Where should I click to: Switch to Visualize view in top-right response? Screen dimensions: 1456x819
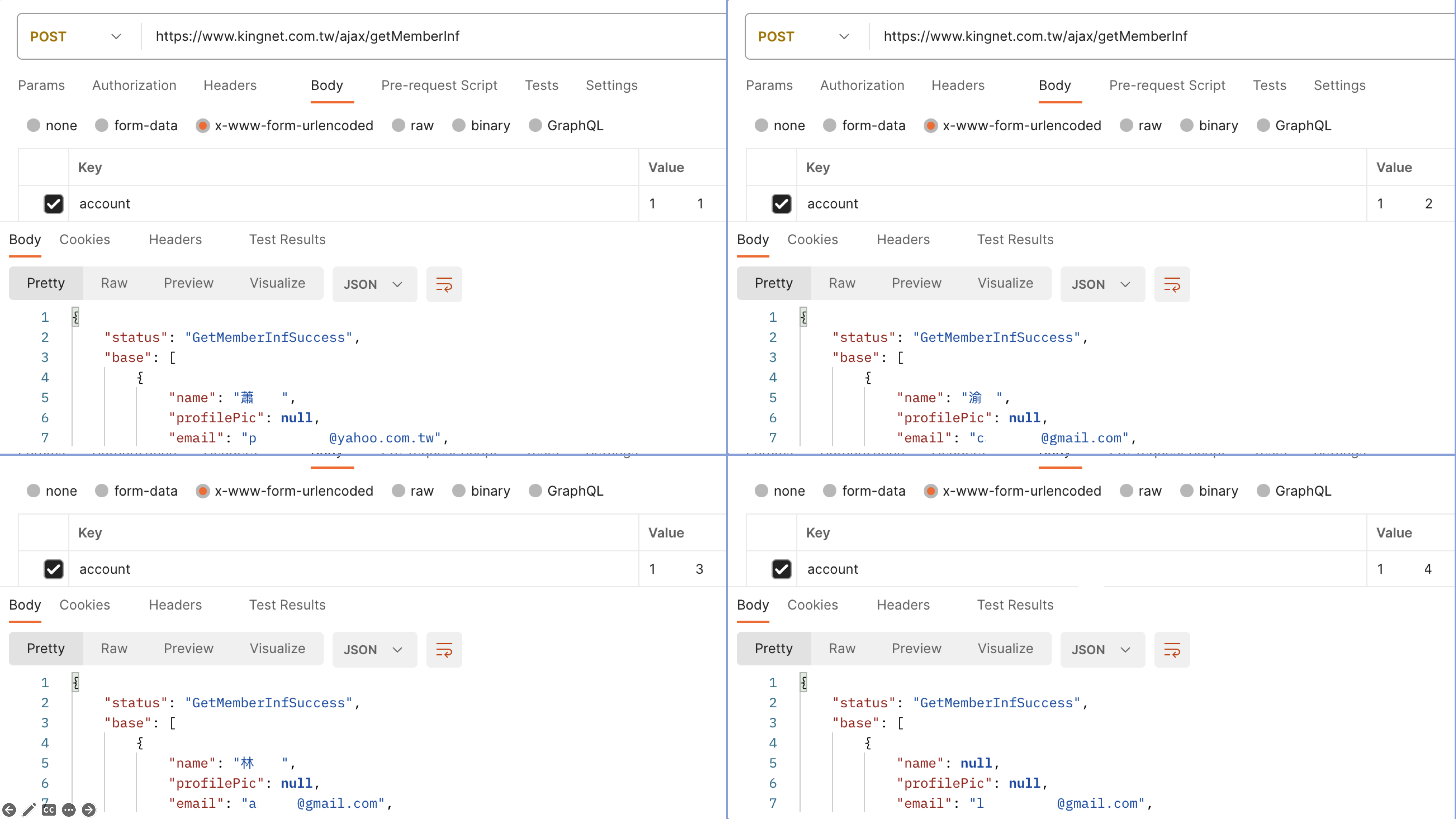(1006, 283)
